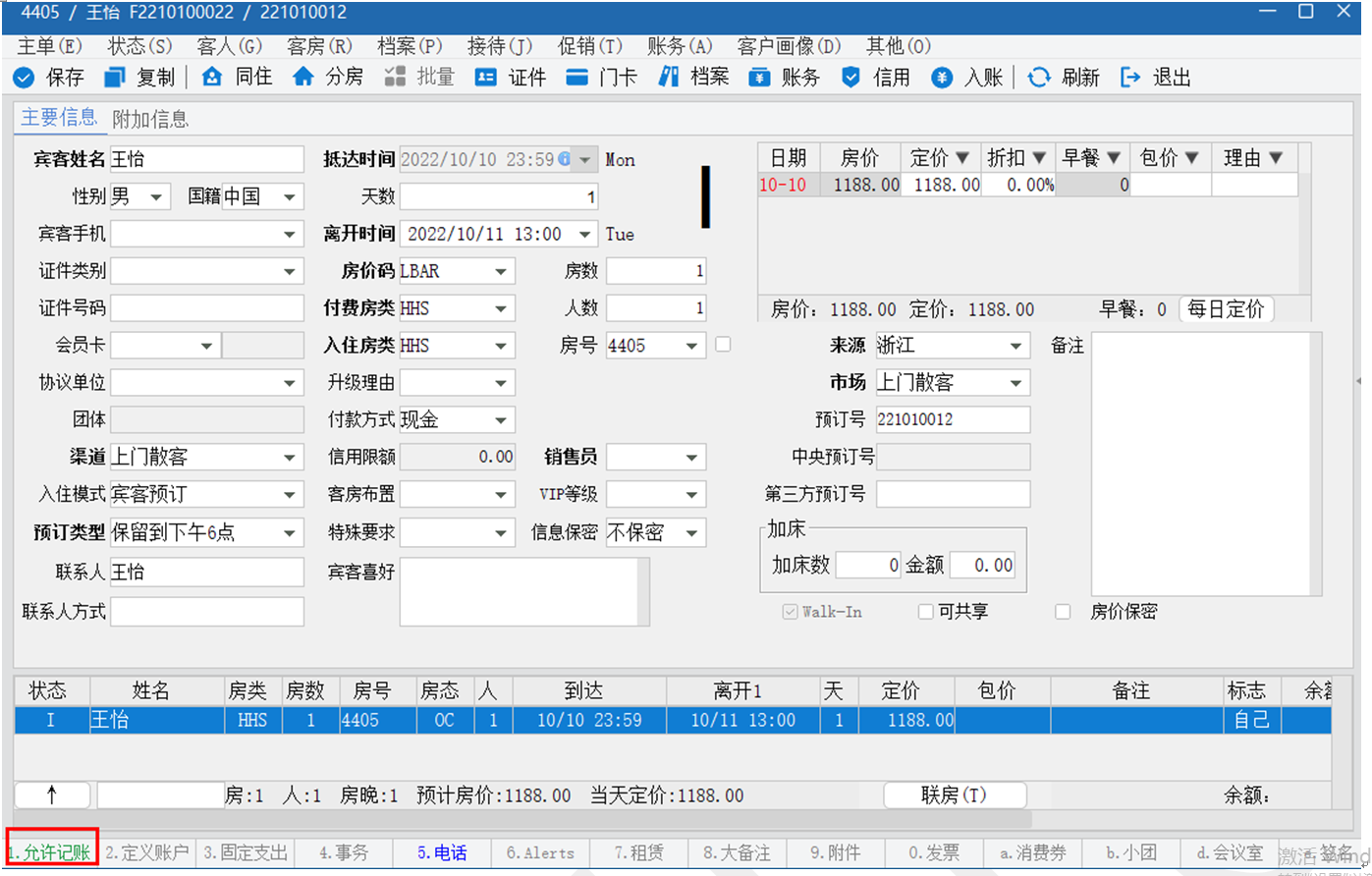Viewport: 1372px width, 876px height.
Task: Open the 客房(R) menu
Action: click(x=320, y=46)
